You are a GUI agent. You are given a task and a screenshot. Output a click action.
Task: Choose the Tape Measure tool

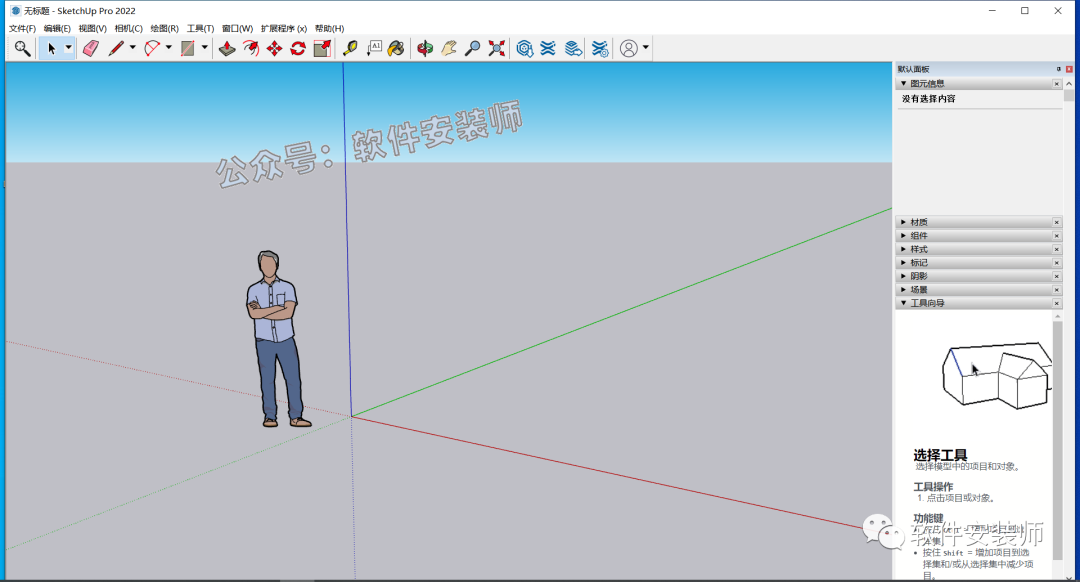click(350, 48)
